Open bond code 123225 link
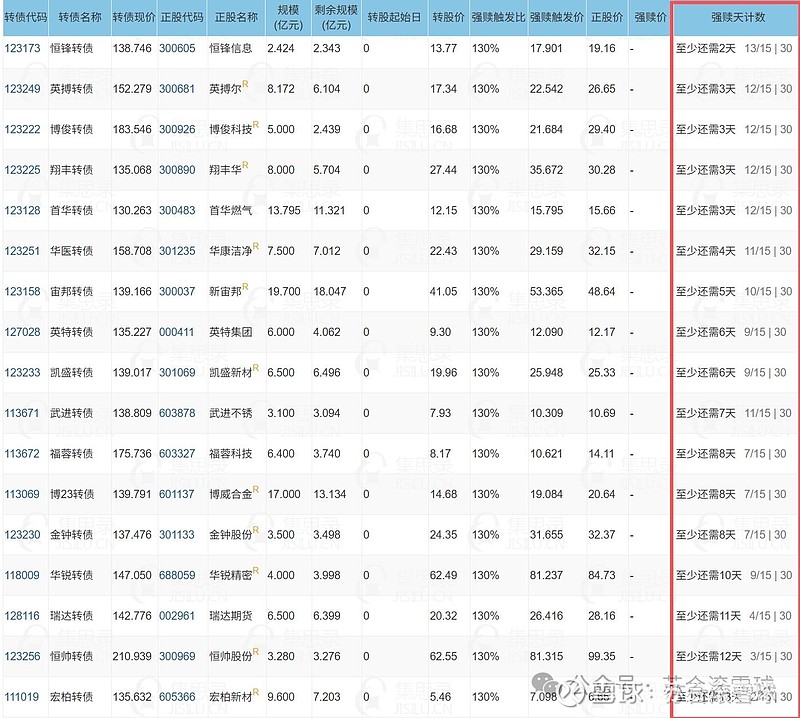 [x=22, y=170]
